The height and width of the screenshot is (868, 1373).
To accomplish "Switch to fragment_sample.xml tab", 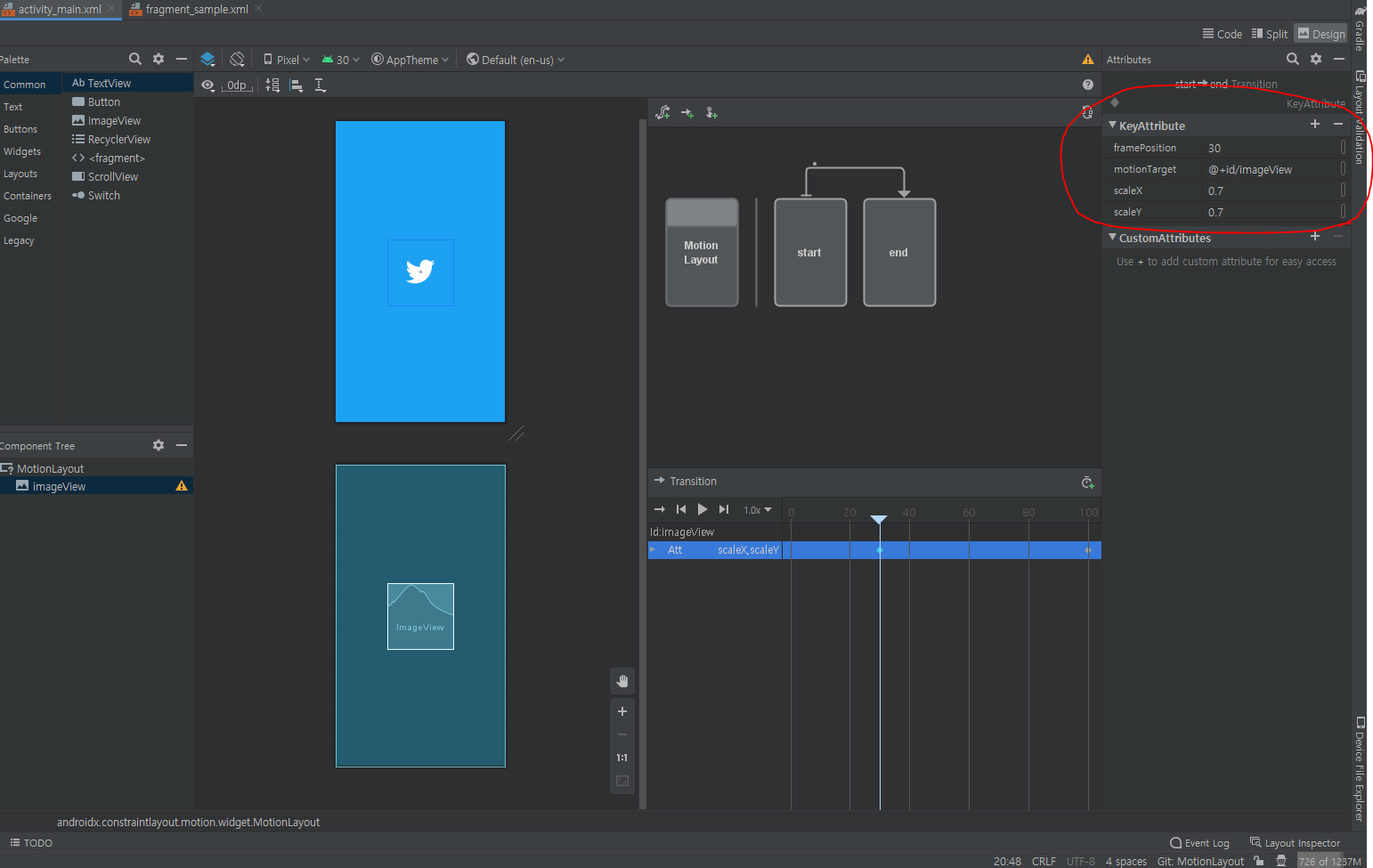I will (197, 10).
